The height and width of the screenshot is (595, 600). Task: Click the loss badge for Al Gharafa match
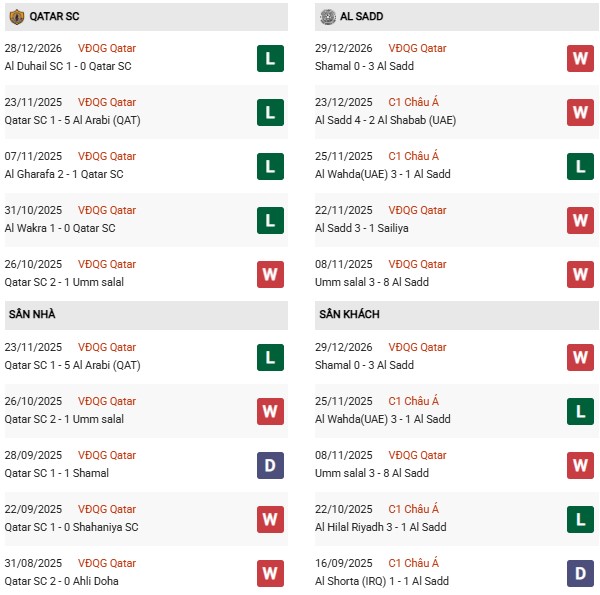click(270, 166)
